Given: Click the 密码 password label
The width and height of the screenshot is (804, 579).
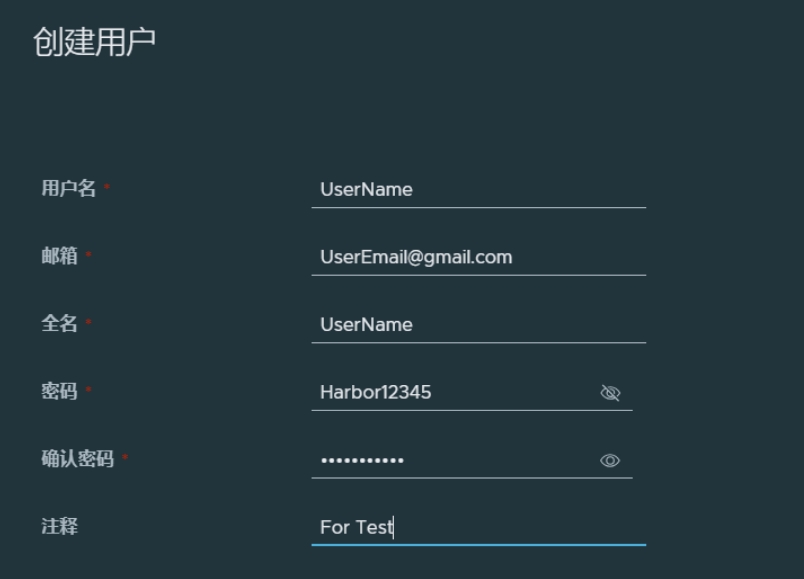Looking at the screenshot, I should click(59, 391).
